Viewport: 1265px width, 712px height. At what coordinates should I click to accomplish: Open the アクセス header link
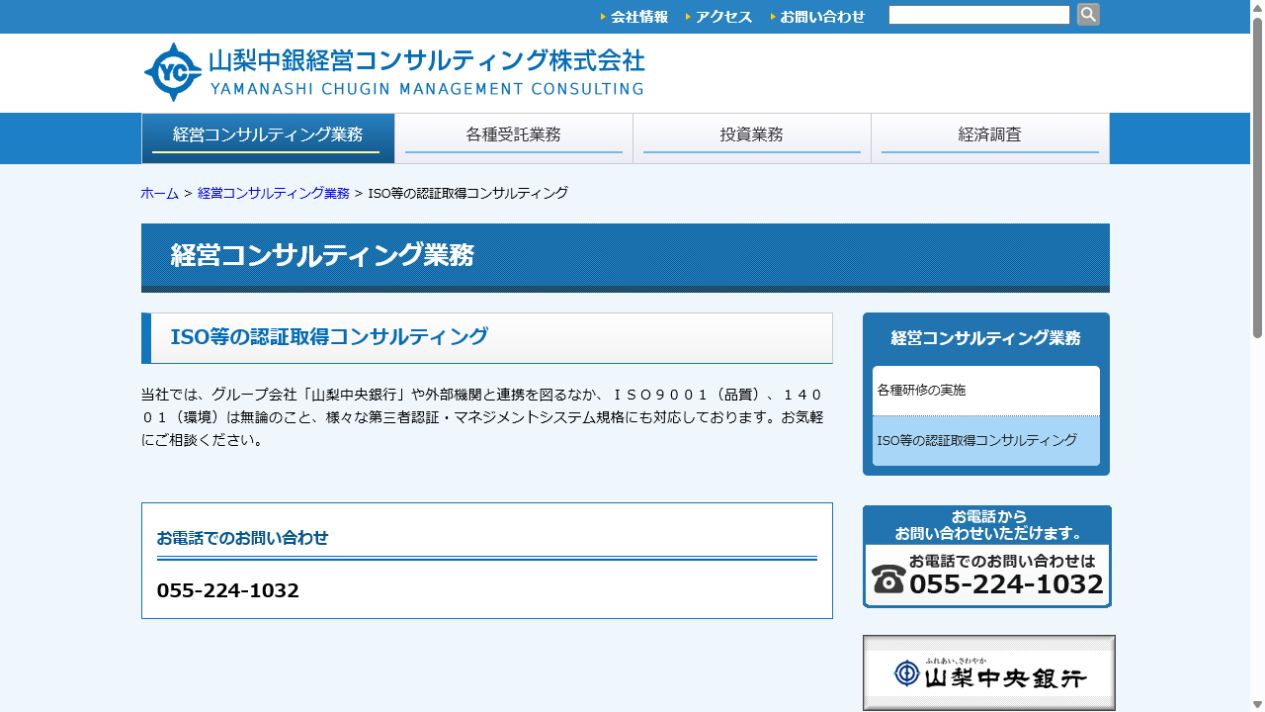(724, 16)
